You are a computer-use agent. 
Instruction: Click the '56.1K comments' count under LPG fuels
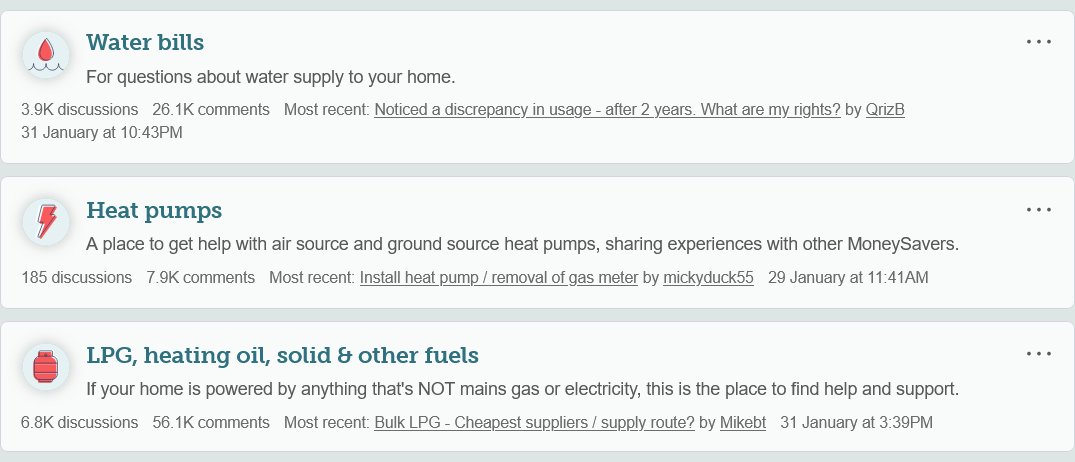[x=211, y=422]
